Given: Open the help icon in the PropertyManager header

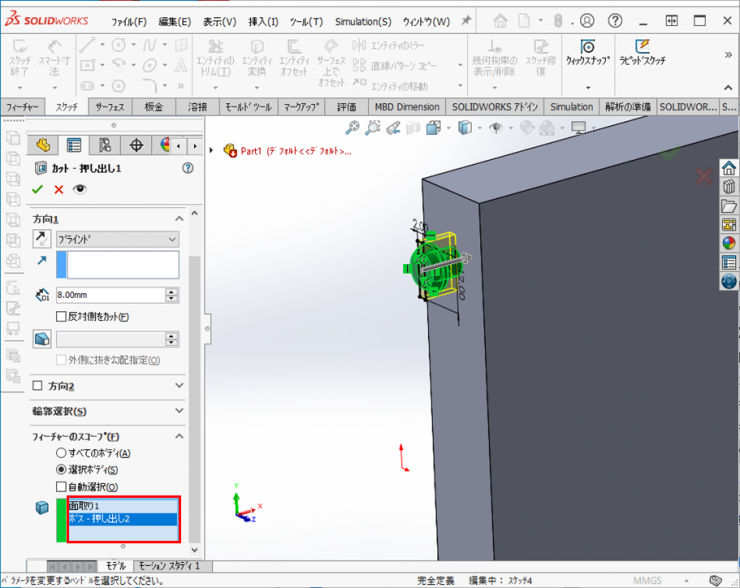Looking at the screenshot, I should (187, 168).
